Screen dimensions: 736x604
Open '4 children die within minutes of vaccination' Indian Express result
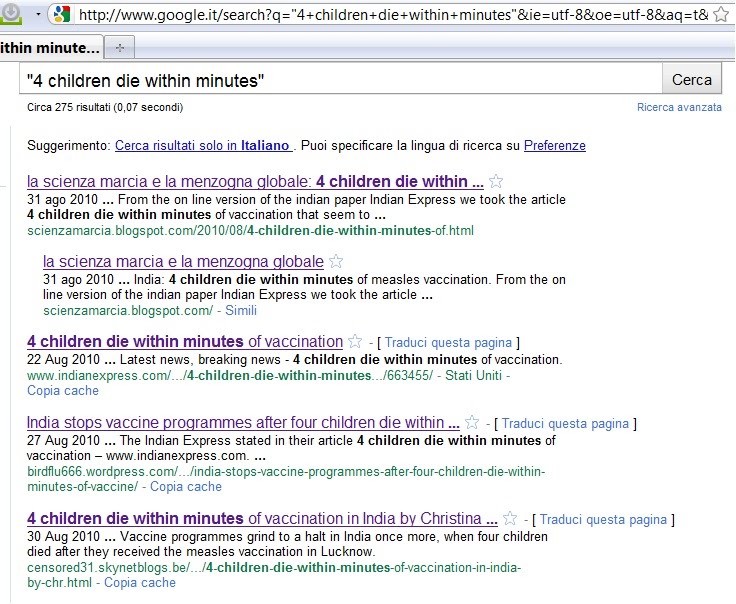185,341
